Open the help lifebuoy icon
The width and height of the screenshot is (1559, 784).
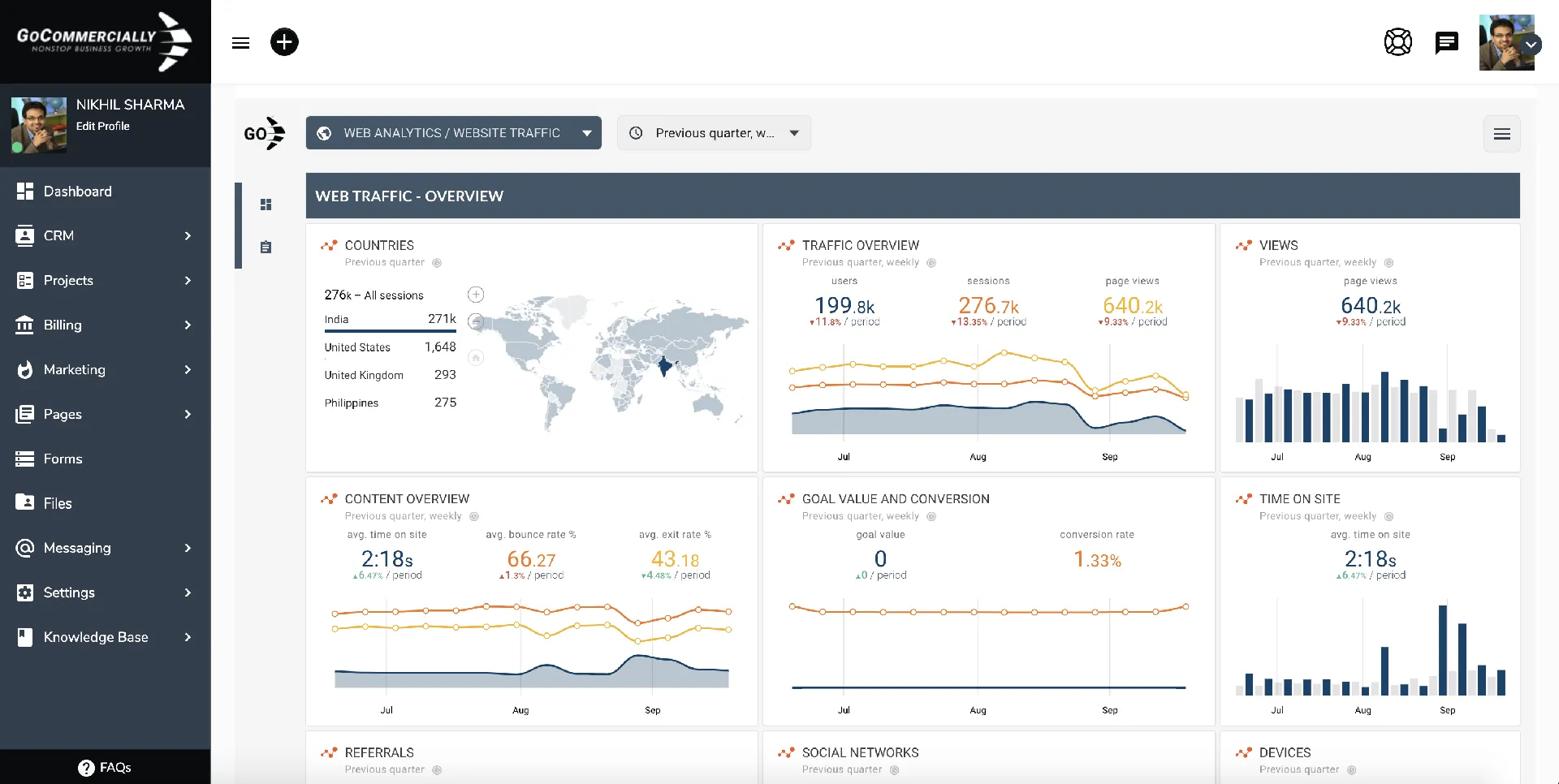(1397, 42)
